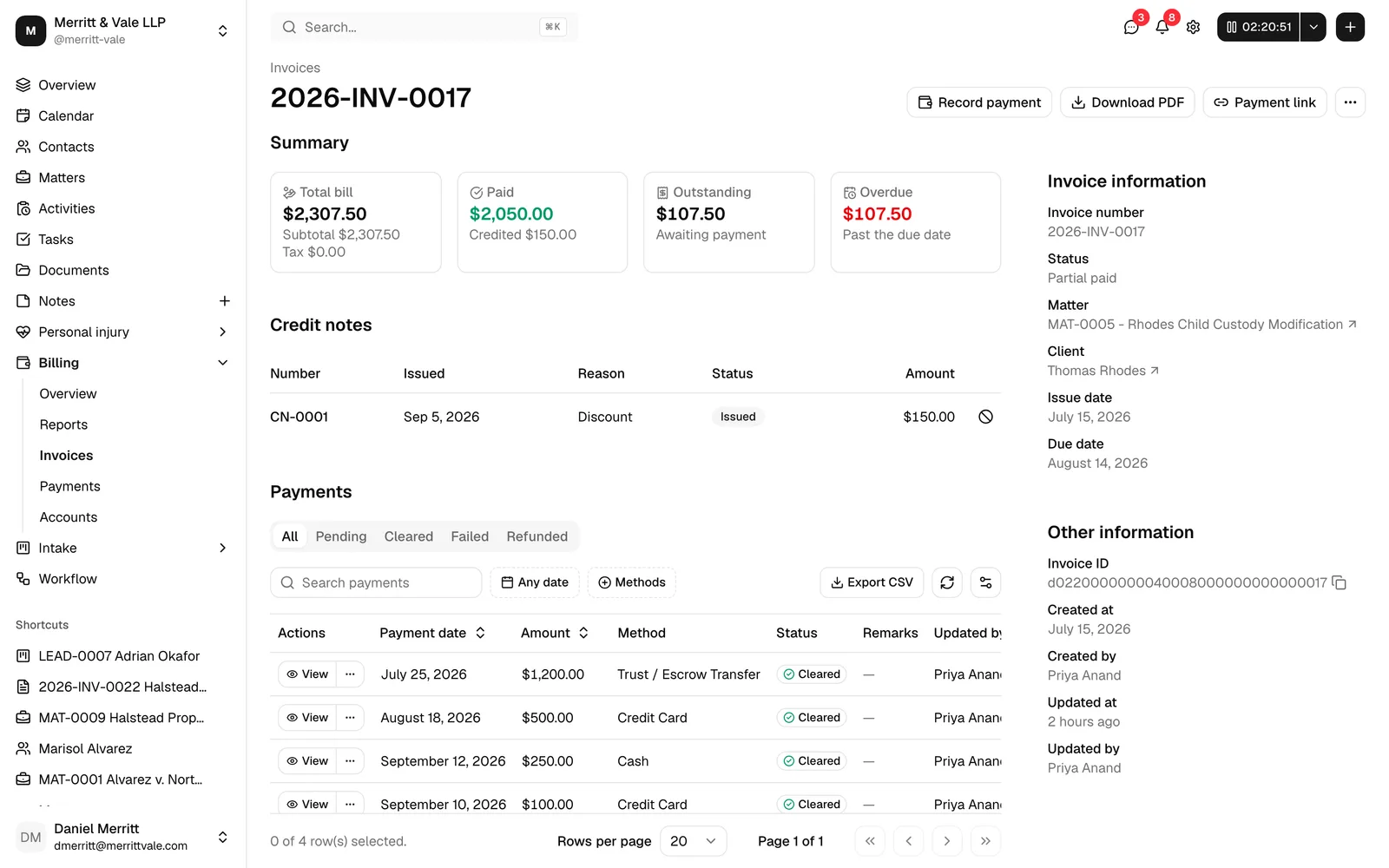Go to the last page
1389x868 pixels.
point(985,841)
